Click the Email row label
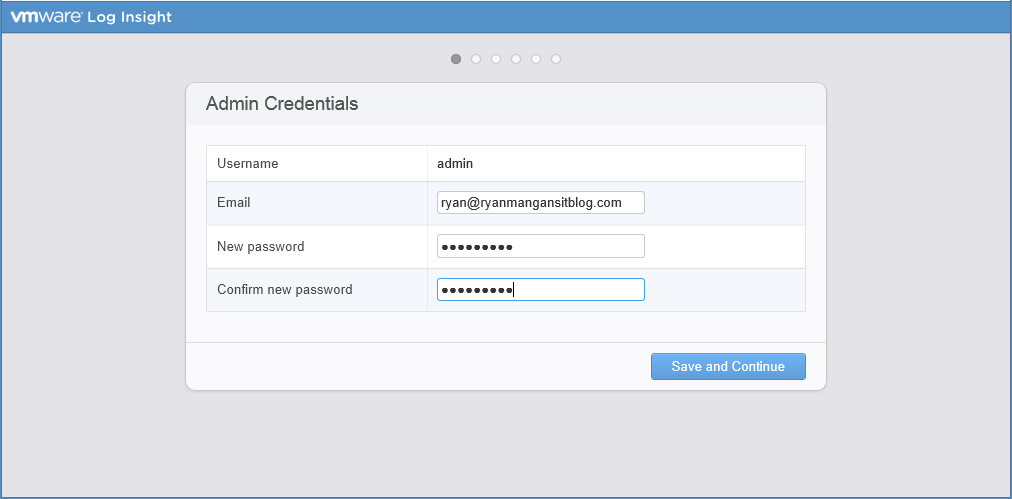 pyautogui.click(x=234, y=203)
